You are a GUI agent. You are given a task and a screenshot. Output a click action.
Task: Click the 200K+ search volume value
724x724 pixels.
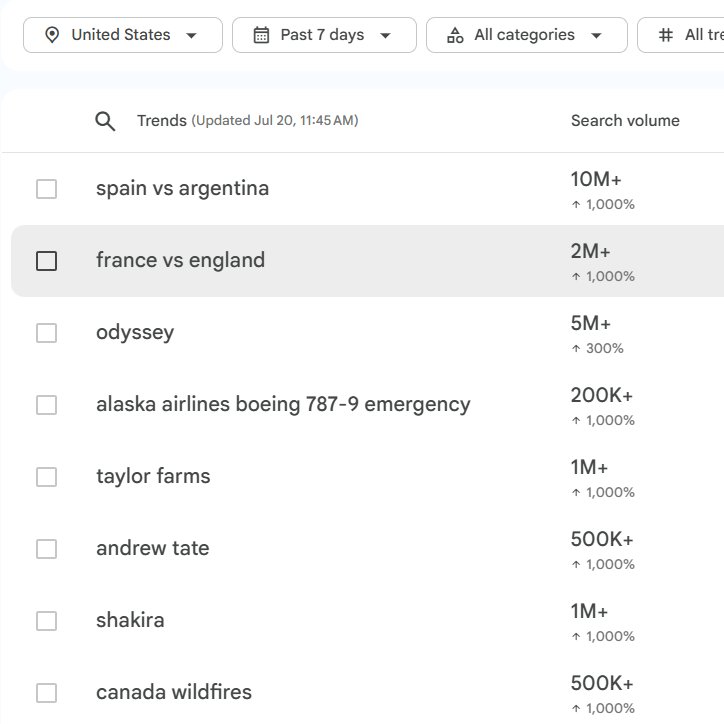(x=602, y=396)
